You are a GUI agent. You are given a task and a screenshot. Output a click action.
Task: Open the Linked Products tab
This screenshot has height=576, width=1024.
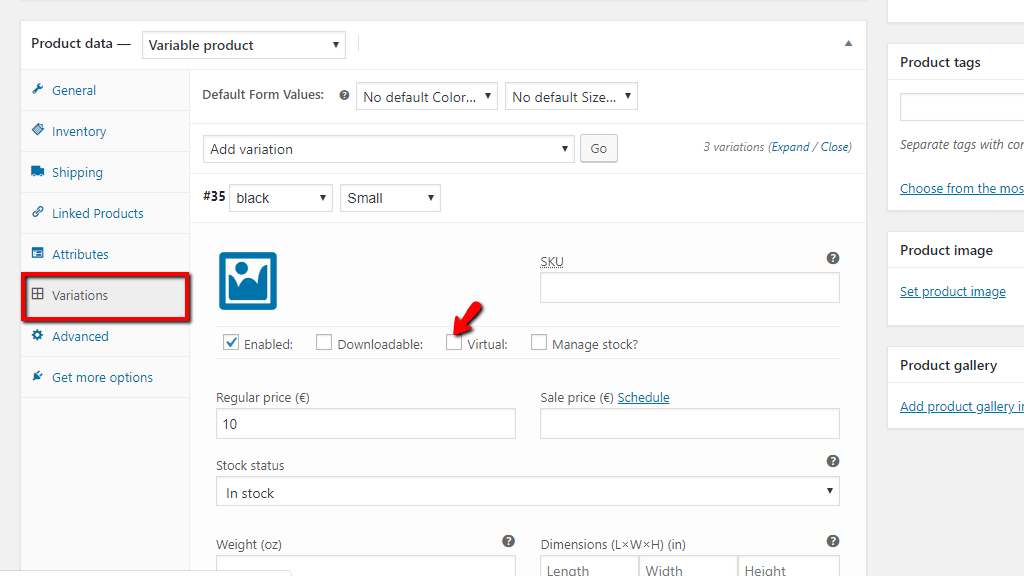(105, 214)
